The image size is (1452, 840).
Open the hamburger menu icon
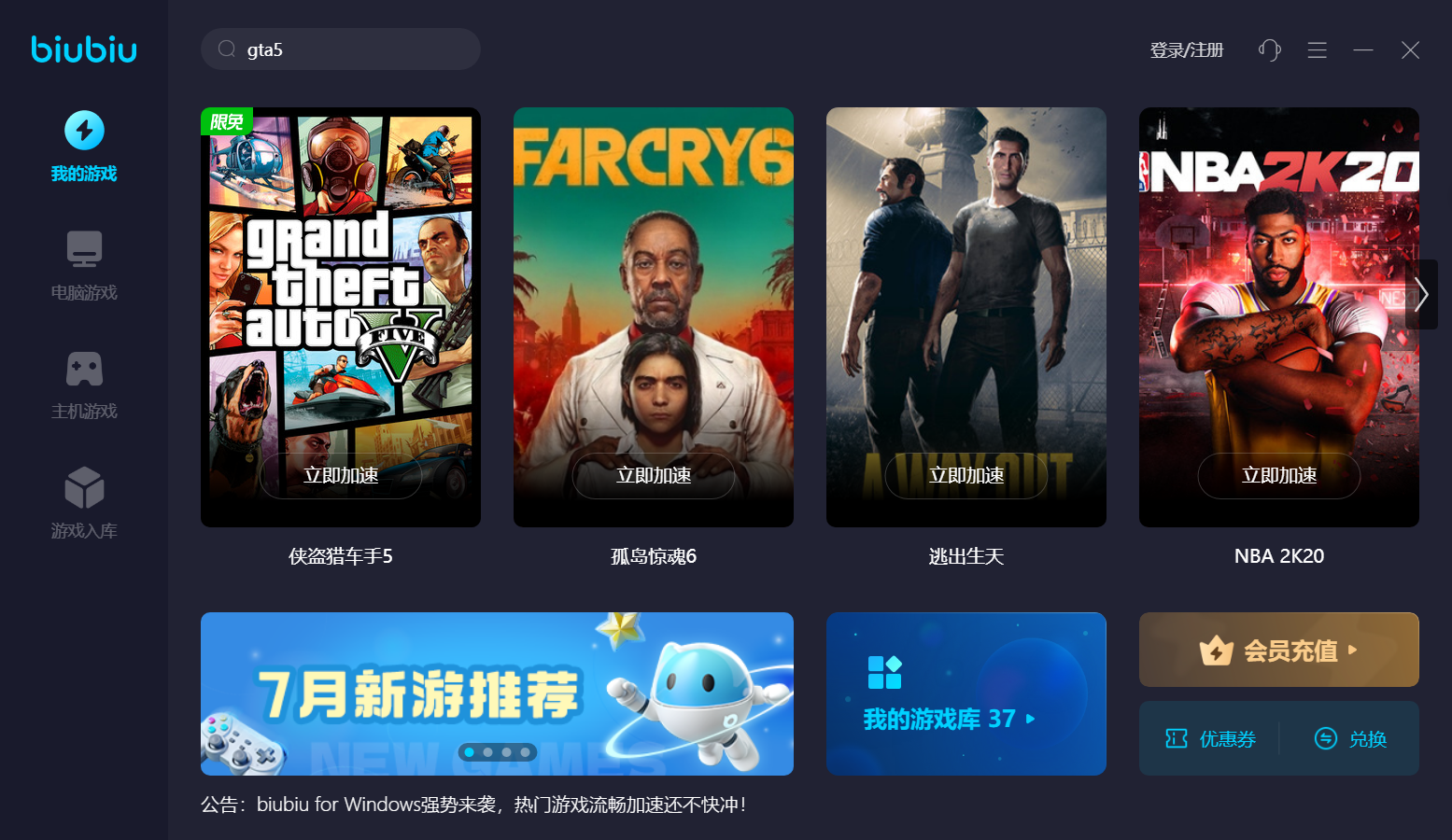coord(1317,49)
